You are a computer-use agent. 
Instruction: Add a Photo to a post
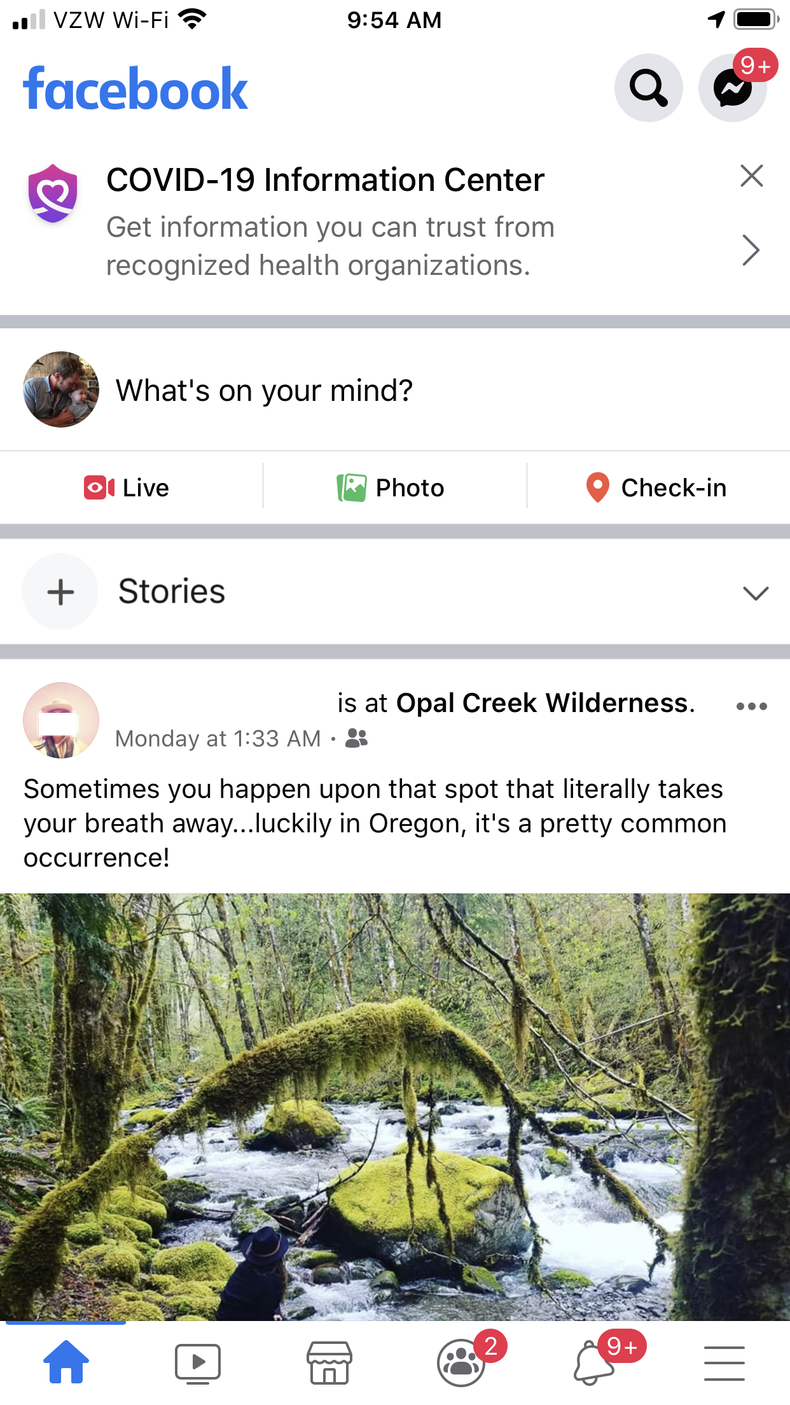(391, 488)
